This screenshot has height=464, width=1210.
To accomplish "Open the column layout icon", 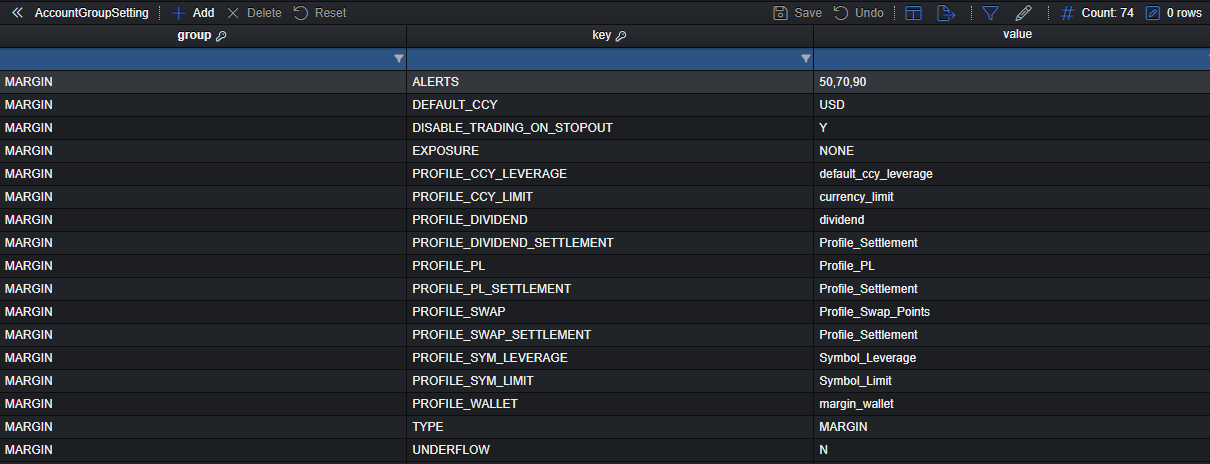I will click(913, 13).
